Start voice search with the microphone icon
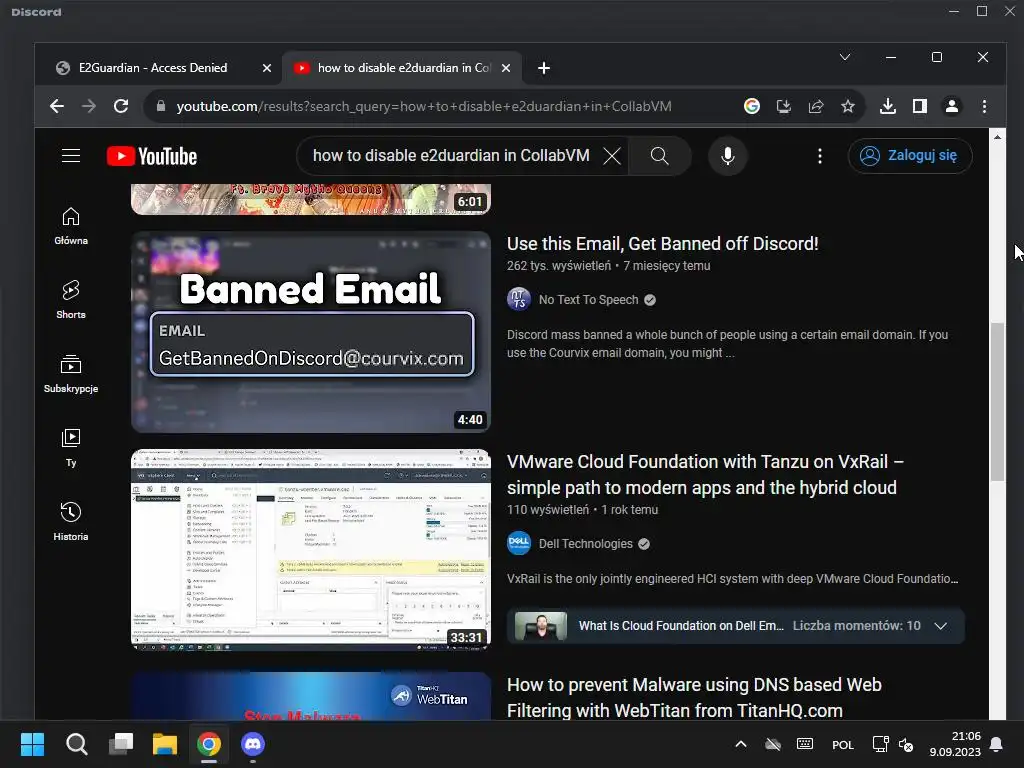This screenshot has height=768, width=1024. [728, 156]
